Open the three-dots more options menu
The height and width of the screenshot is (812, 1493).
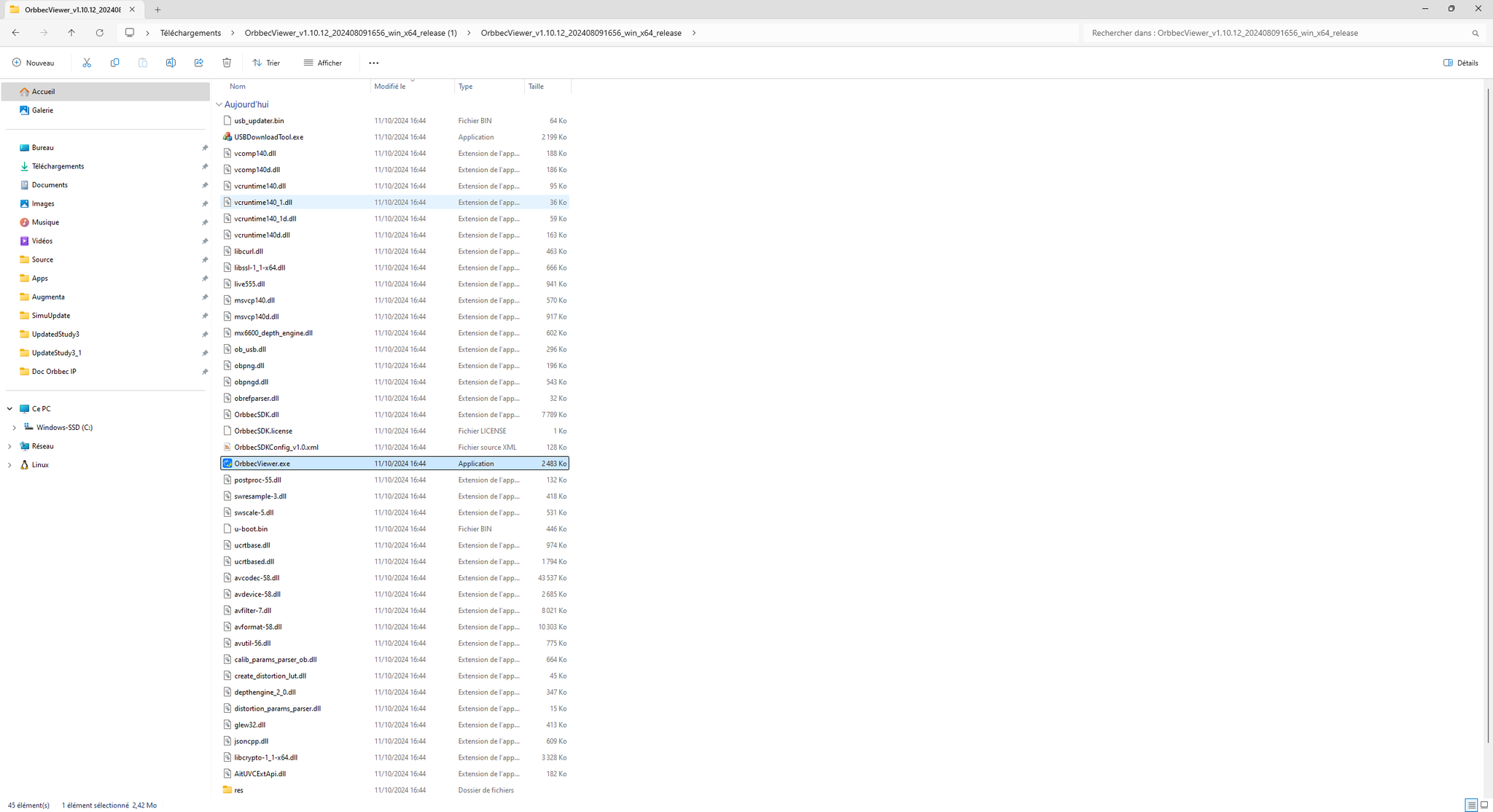(373, 63)
